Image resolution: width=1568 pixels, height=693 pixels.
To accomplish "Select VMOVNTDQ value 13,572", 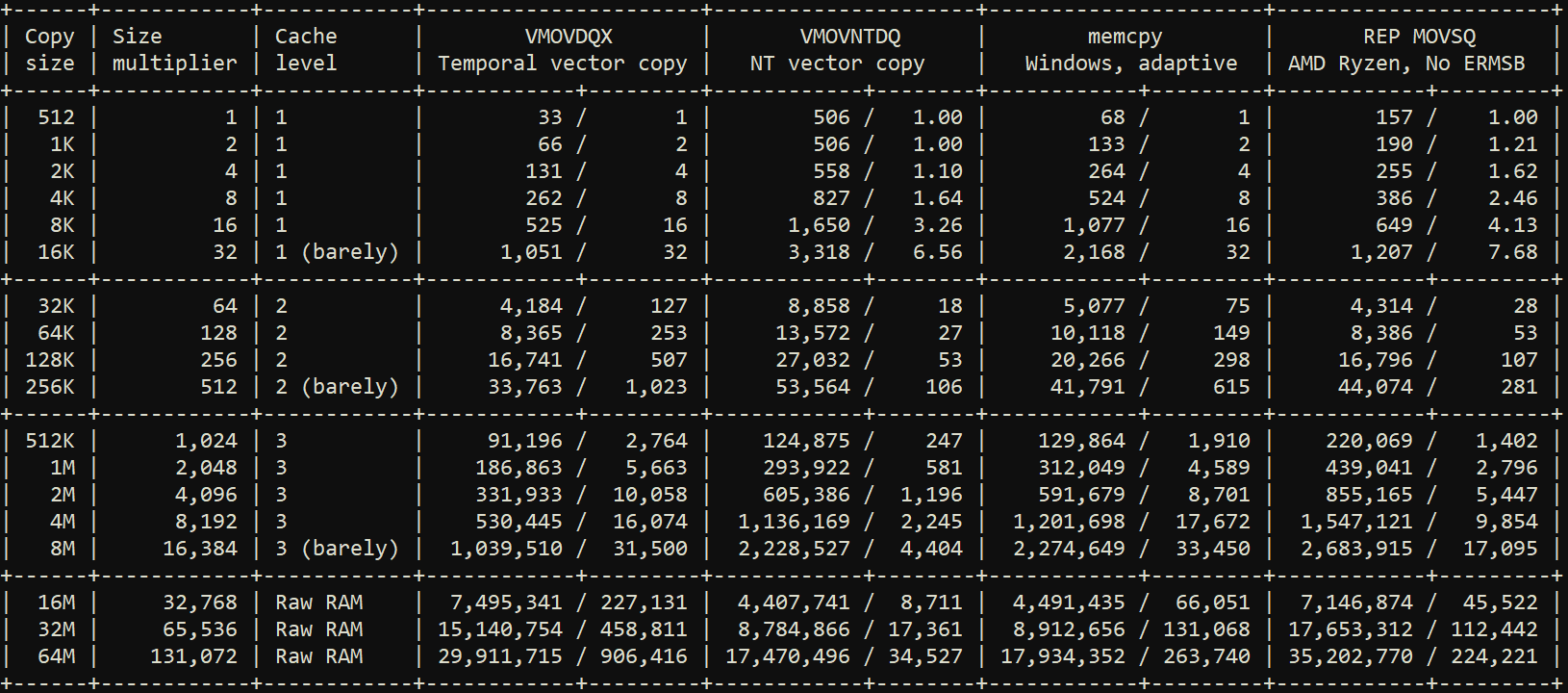I will 813,333.
